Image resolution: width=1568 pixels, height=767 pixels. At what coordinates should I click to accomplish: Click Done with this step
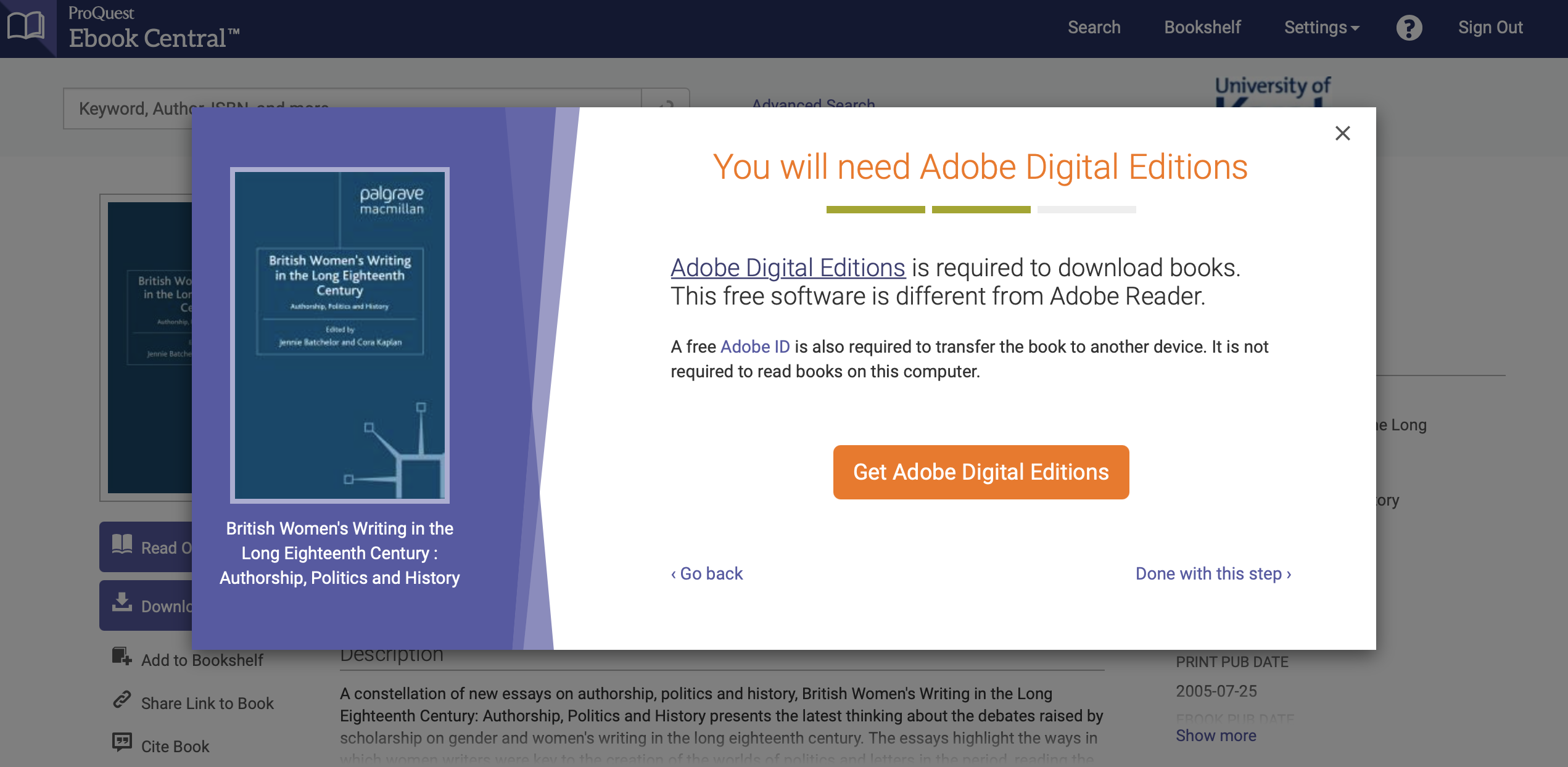tap(1213, 573)
